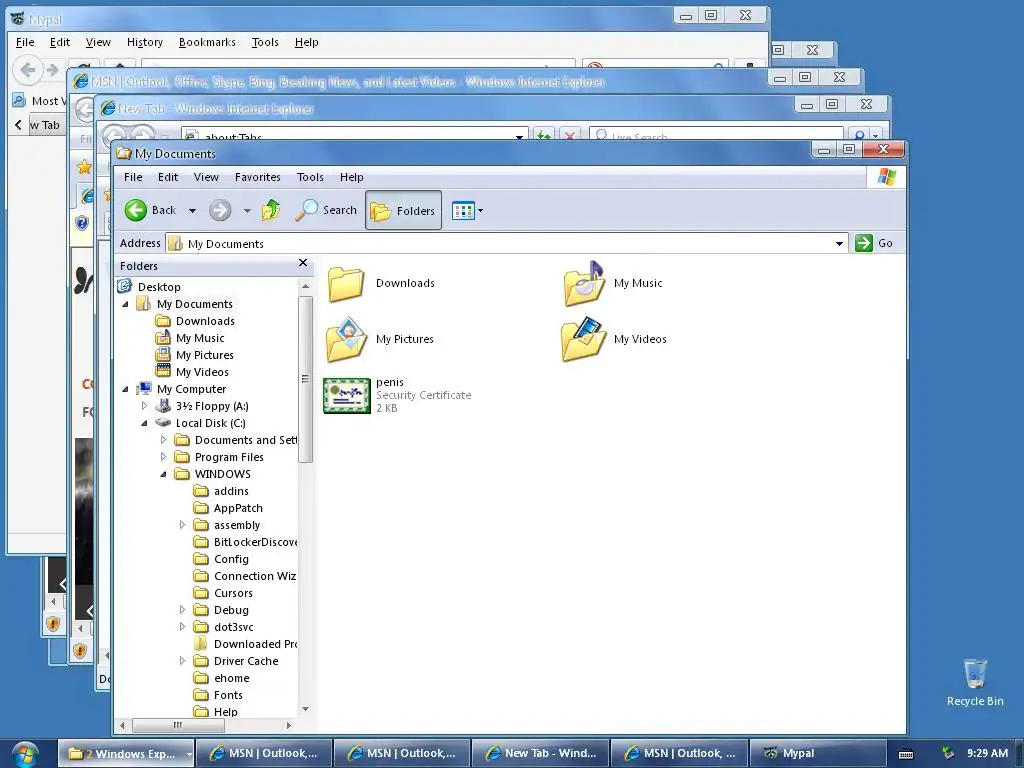Select the Fonts folder in tree

[228, 695]
